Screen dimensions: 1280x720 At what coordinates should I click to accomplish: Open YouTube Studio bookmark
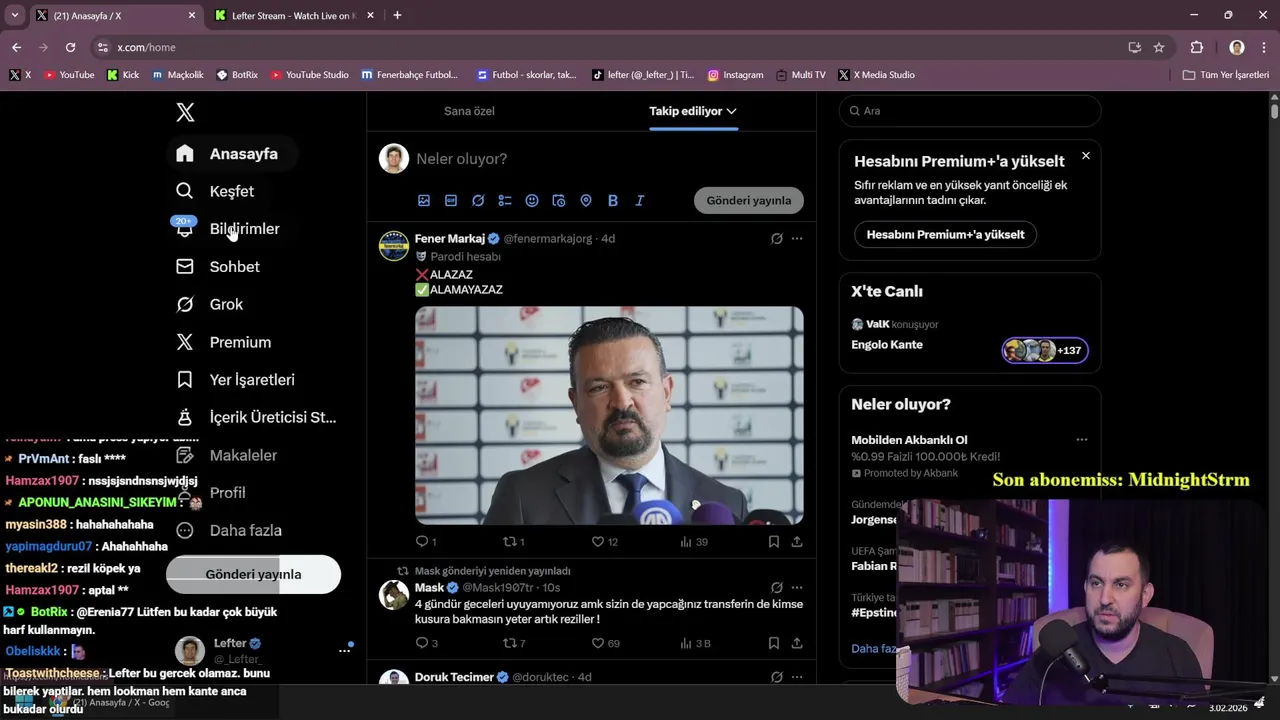click(309, 75)
